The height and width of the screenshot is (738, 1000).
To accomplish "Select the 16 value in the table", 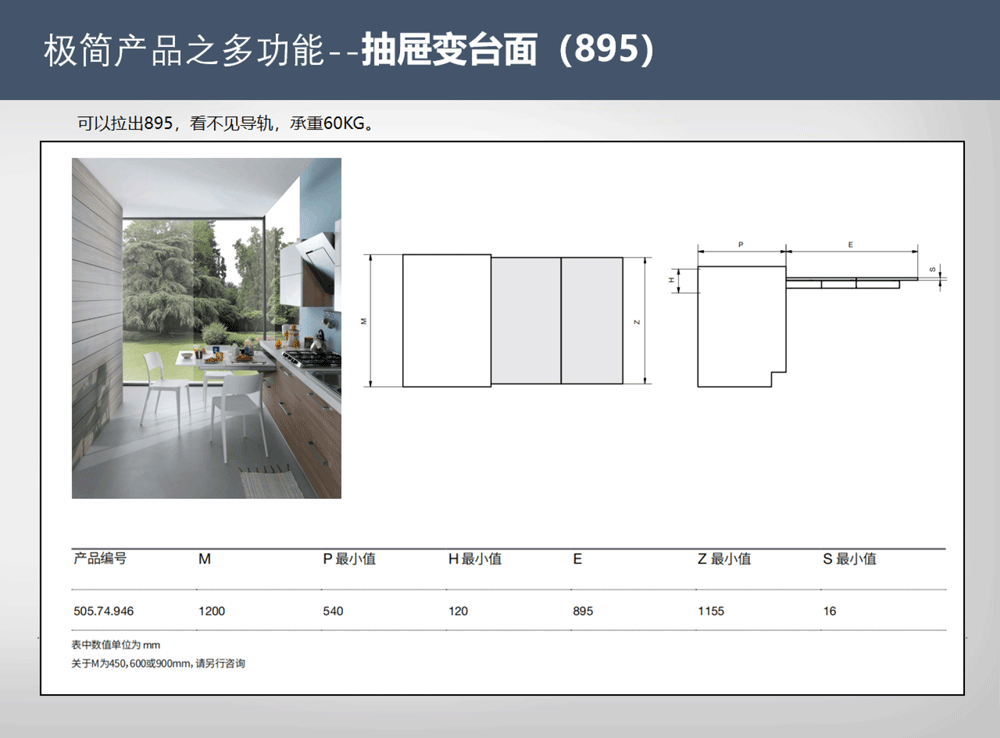I will pos(829,611).
